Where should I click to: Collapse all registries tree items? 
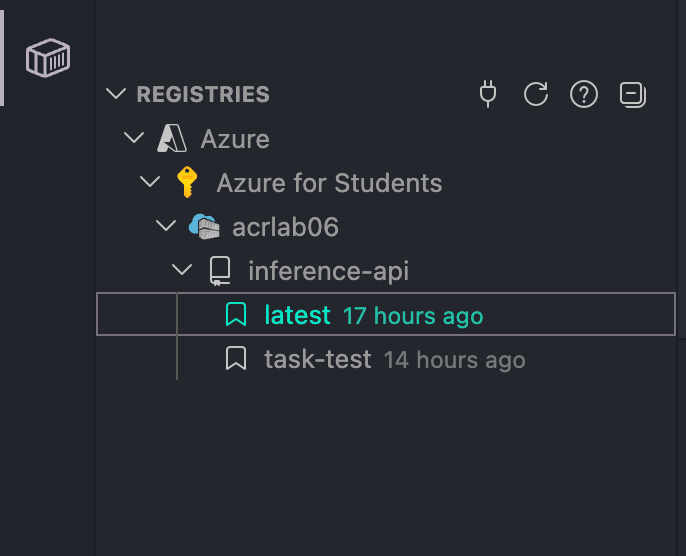coord(633,94)
